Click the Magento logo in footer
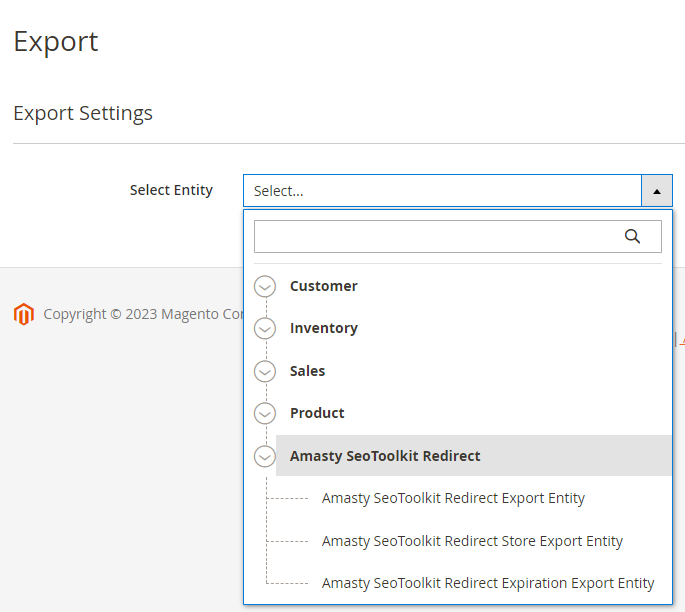 pyautogui.click(x=24, y=314)
